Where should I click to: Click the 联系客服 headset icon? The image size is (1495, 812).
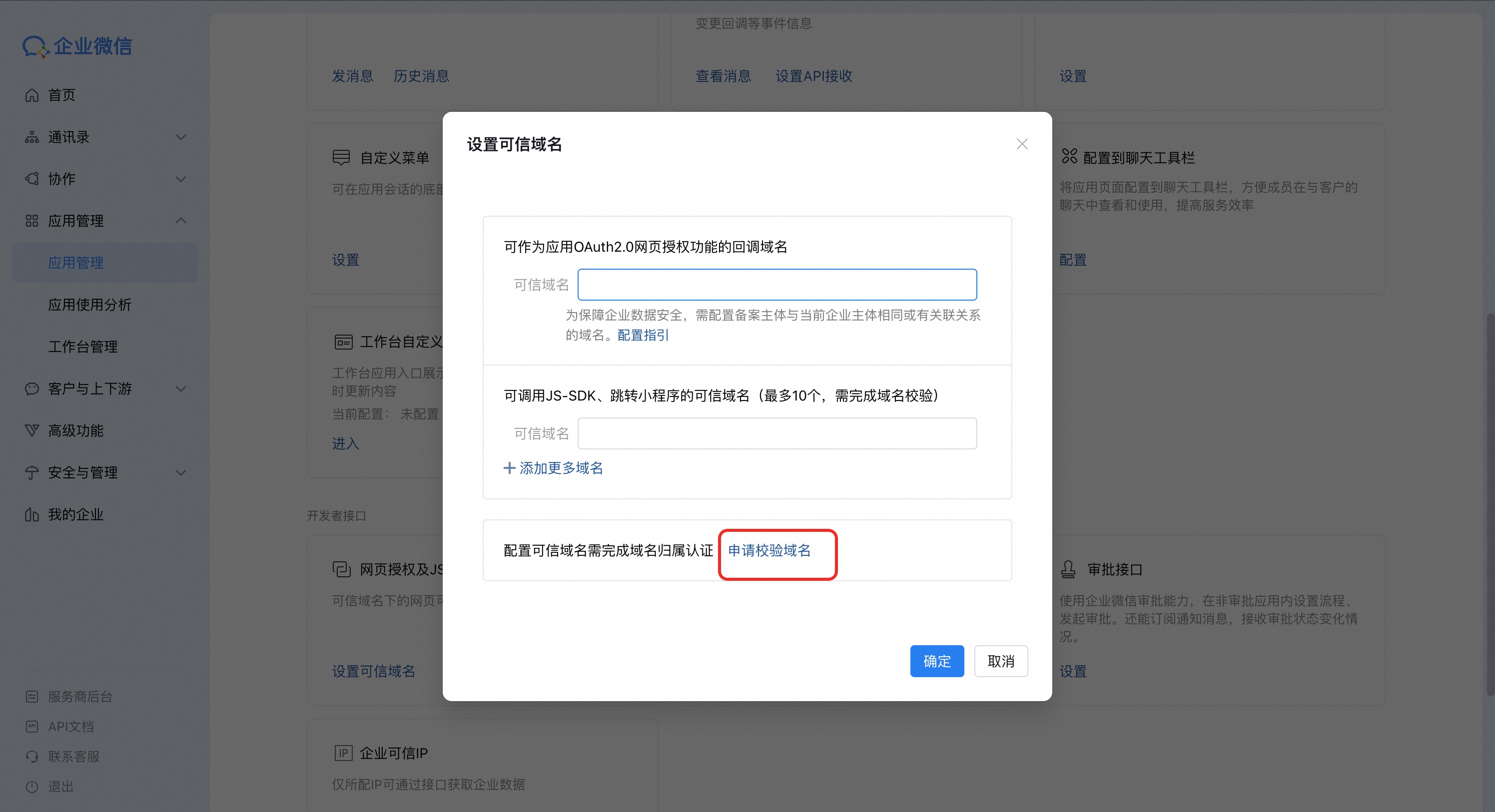pyautogui.click(x=32, y=757)
